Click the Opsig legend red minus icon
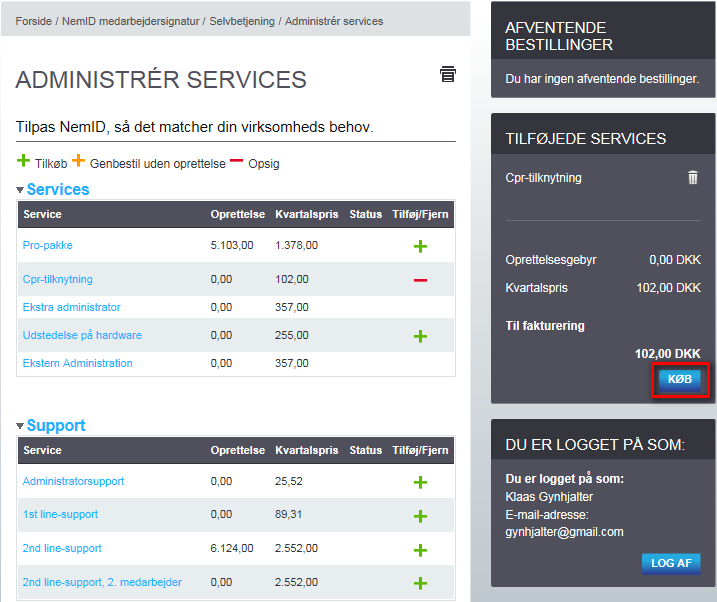Screen dimensions: 717x602 pyautogui.click(x=236, y=160)
